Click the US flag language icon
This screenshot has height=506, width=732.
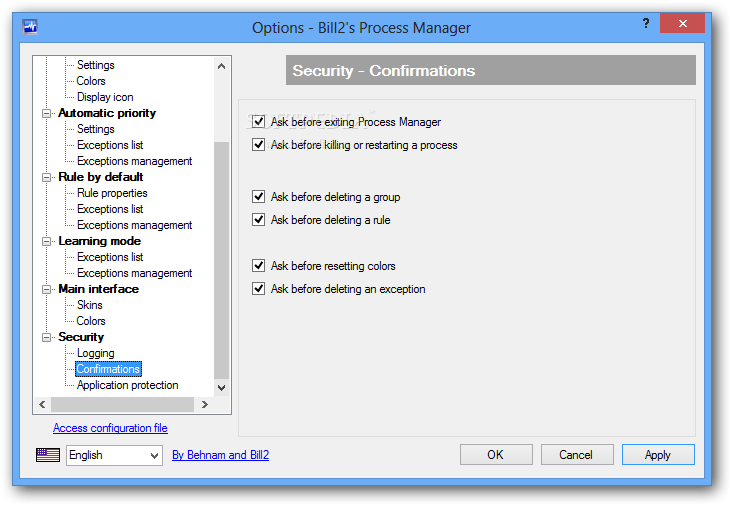pos(48,455)
